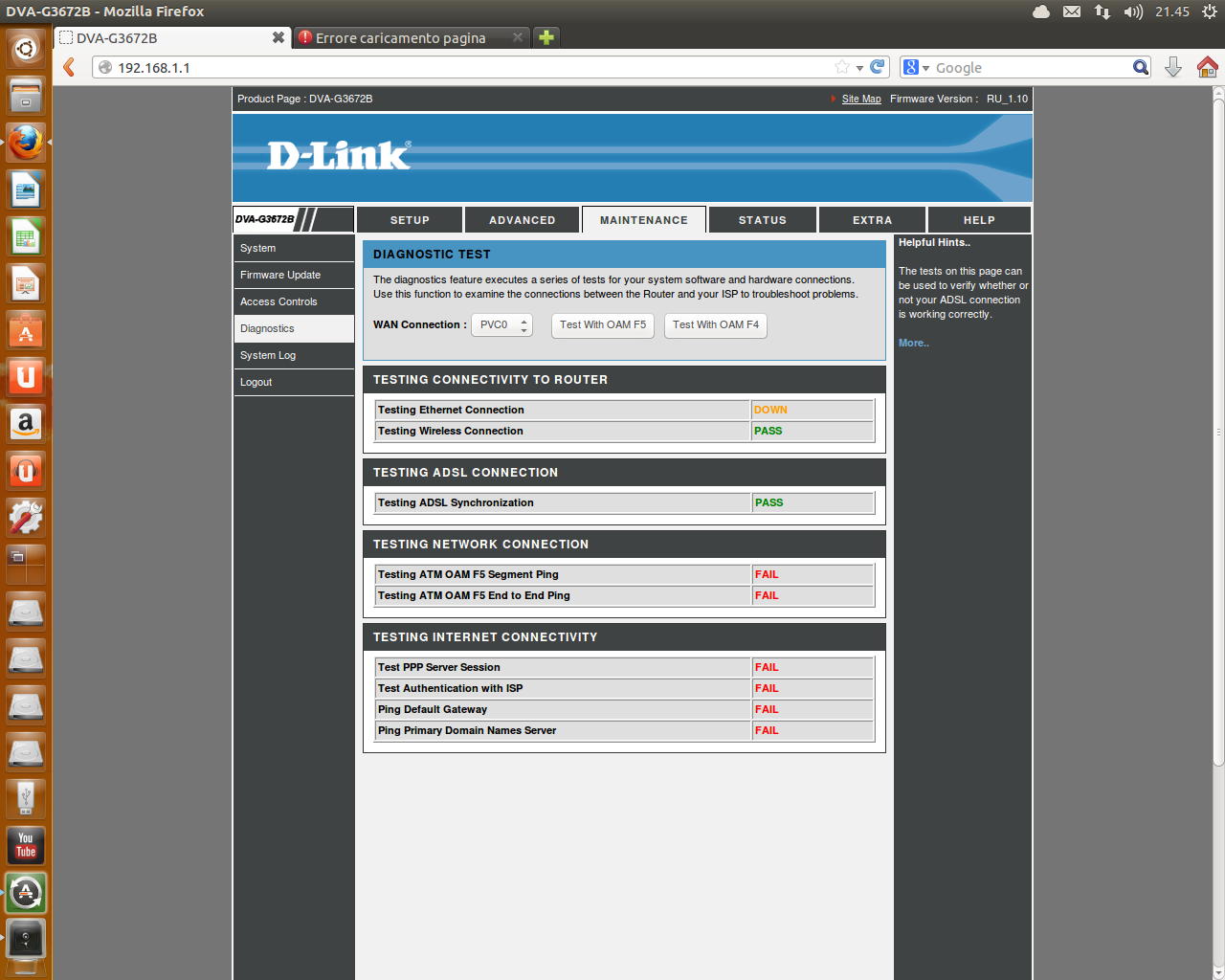Reload the page with the refresh icon

coord(878,67)
